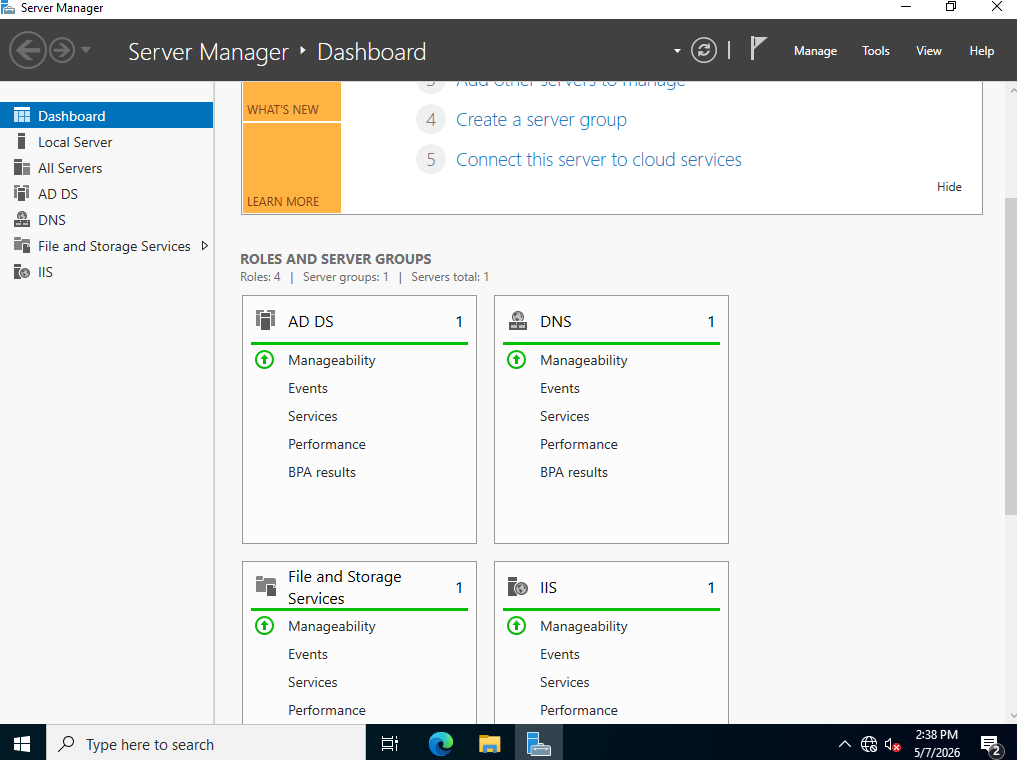Click File and Storage Services sidebar icon

coord(21,245)
